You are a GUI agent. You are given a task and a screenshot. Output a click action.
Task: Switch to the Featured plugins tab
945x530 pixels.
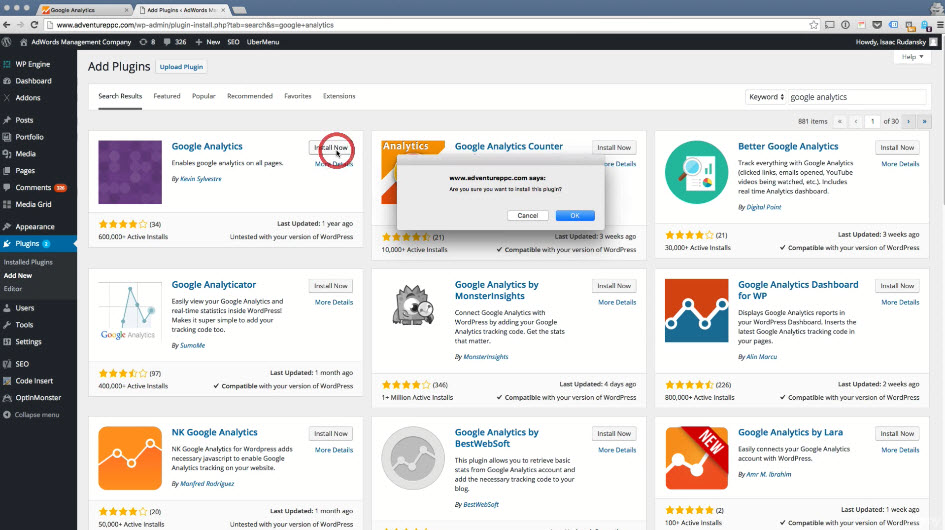coord(166,96)
